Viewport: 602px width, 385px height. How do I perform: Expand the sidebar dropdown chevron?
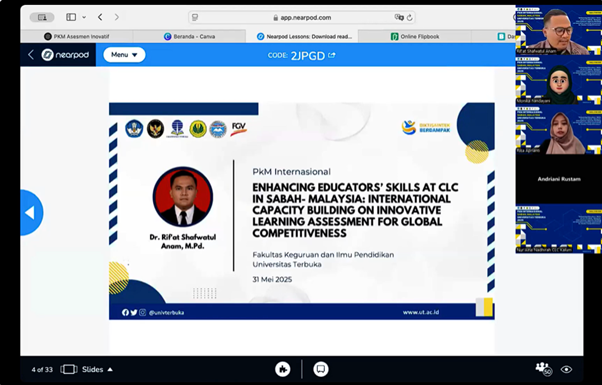coord(84,17)
